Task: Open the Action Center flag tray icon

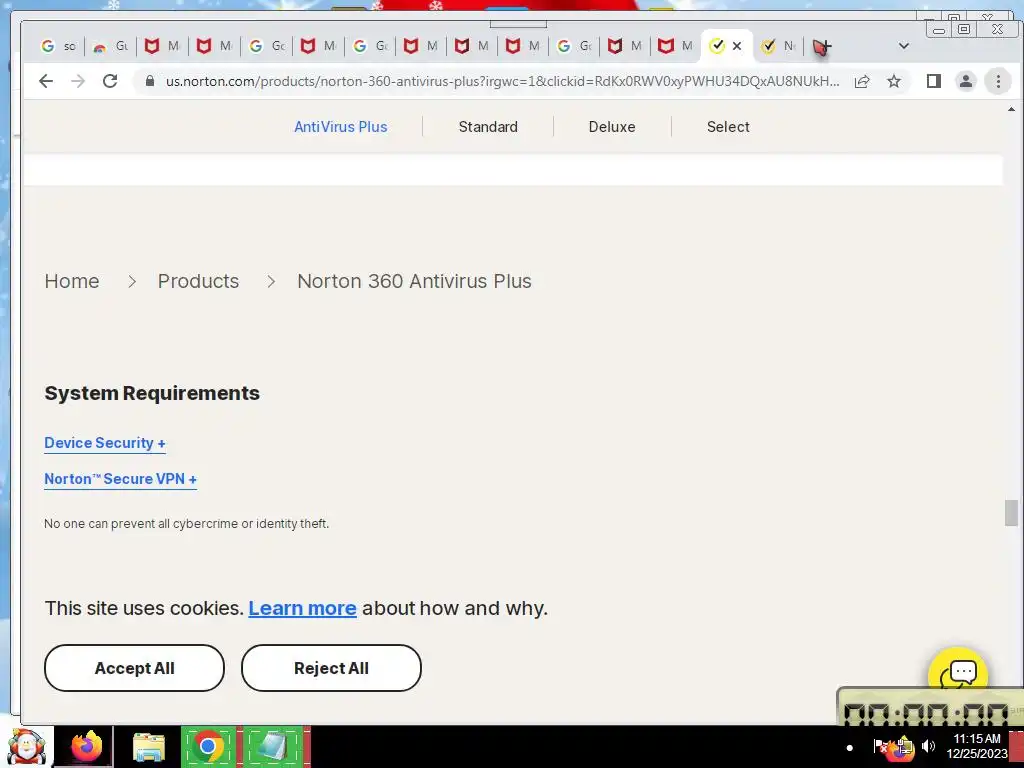Action: coord(880,746)
